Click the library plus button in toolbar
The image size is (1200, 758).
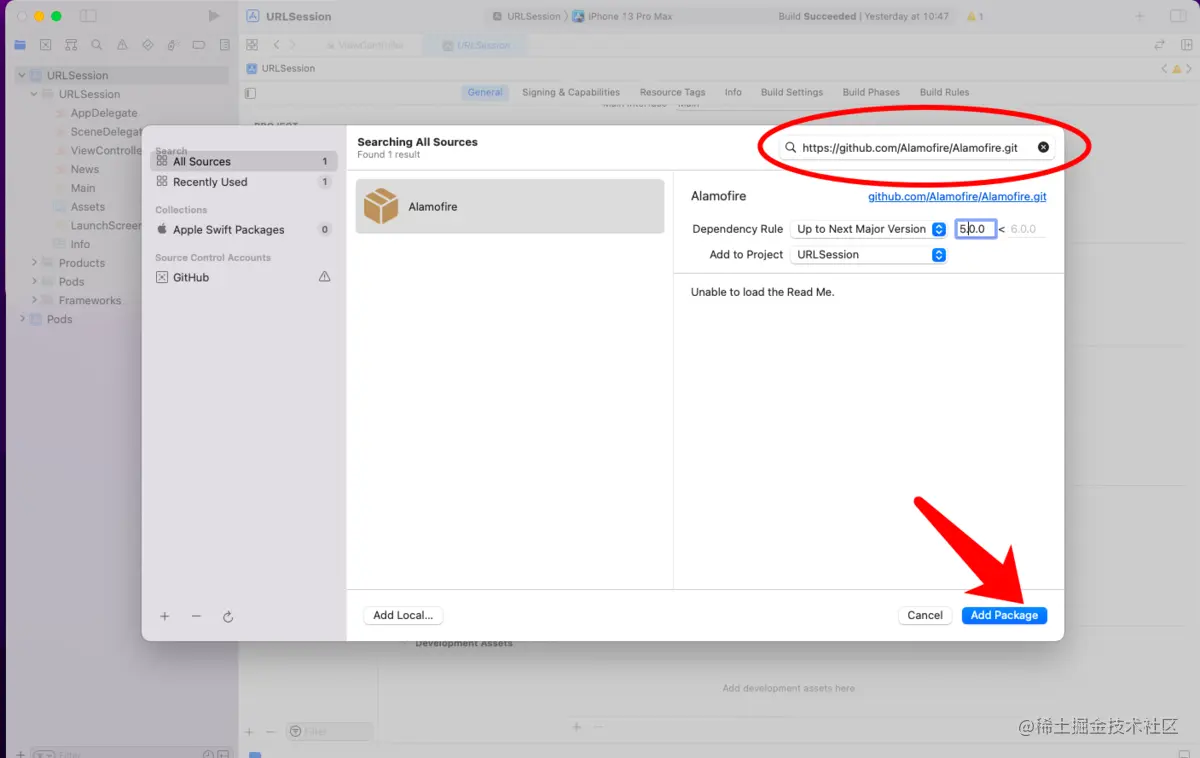click(1139, 17)
